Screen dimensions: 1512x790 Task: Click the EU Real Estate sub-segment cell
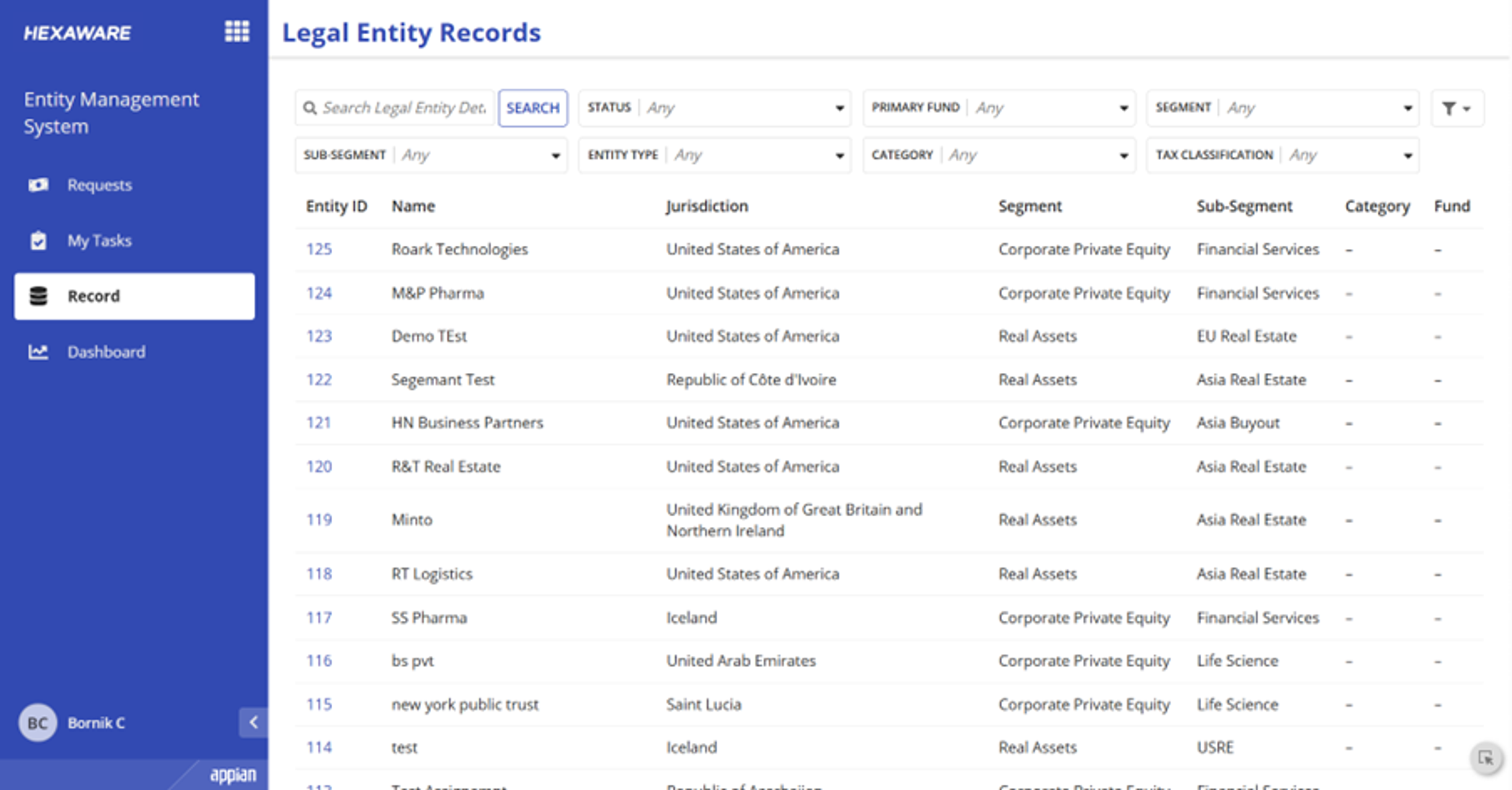coord(1247,336)
